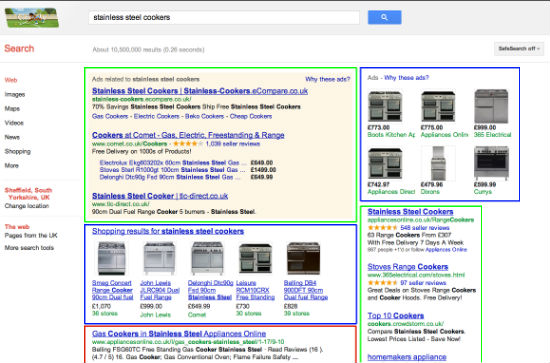Viewport: 550px width, 363px height.
Task: Click £773.00 Boots Kitchen cooker image
Action: [385, 106]
